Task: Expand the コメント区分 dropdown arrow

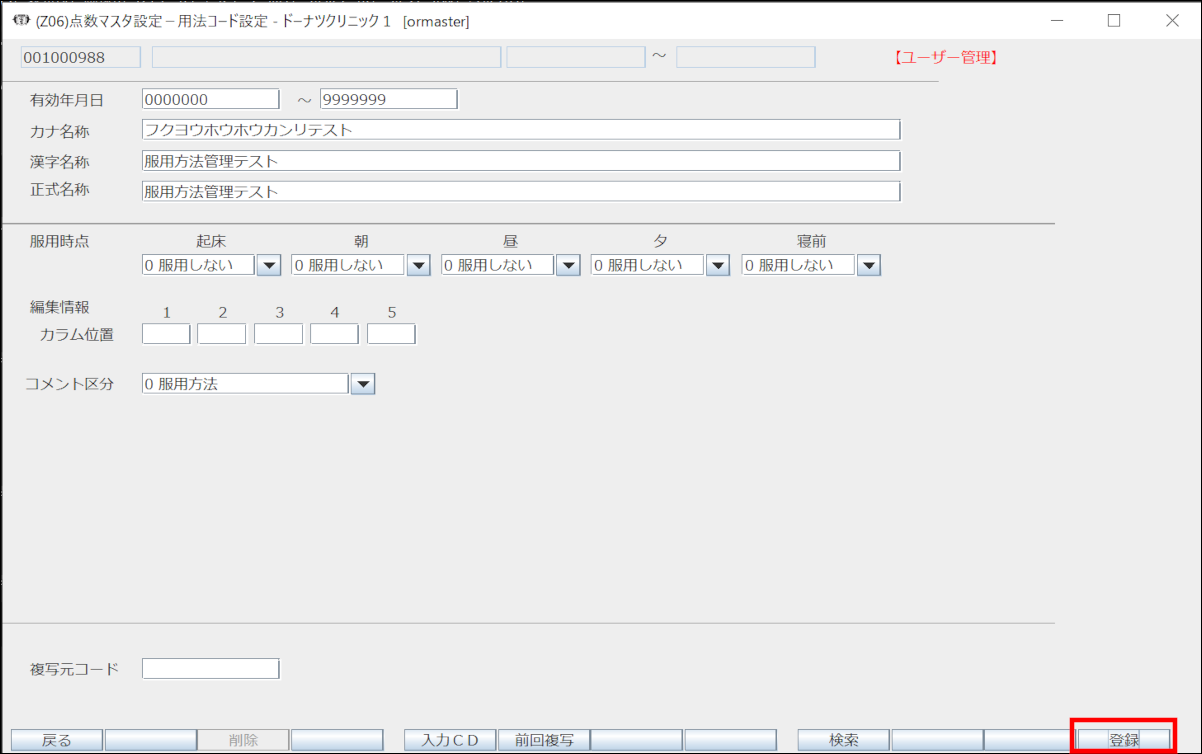Action: pos(362,384)
